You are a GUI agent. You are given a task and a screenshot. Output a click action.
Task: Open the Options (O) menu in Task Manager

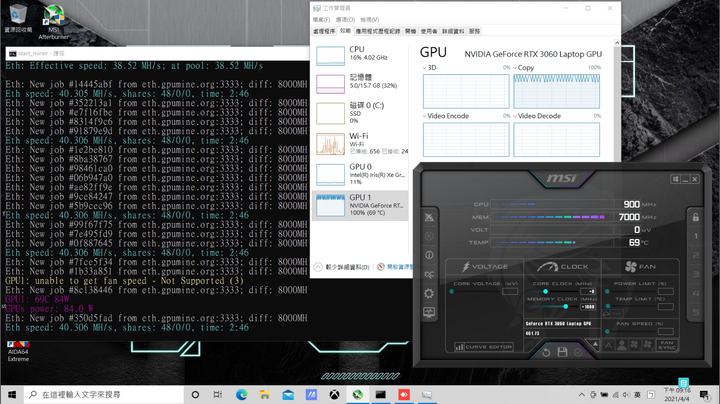[345, 20]
